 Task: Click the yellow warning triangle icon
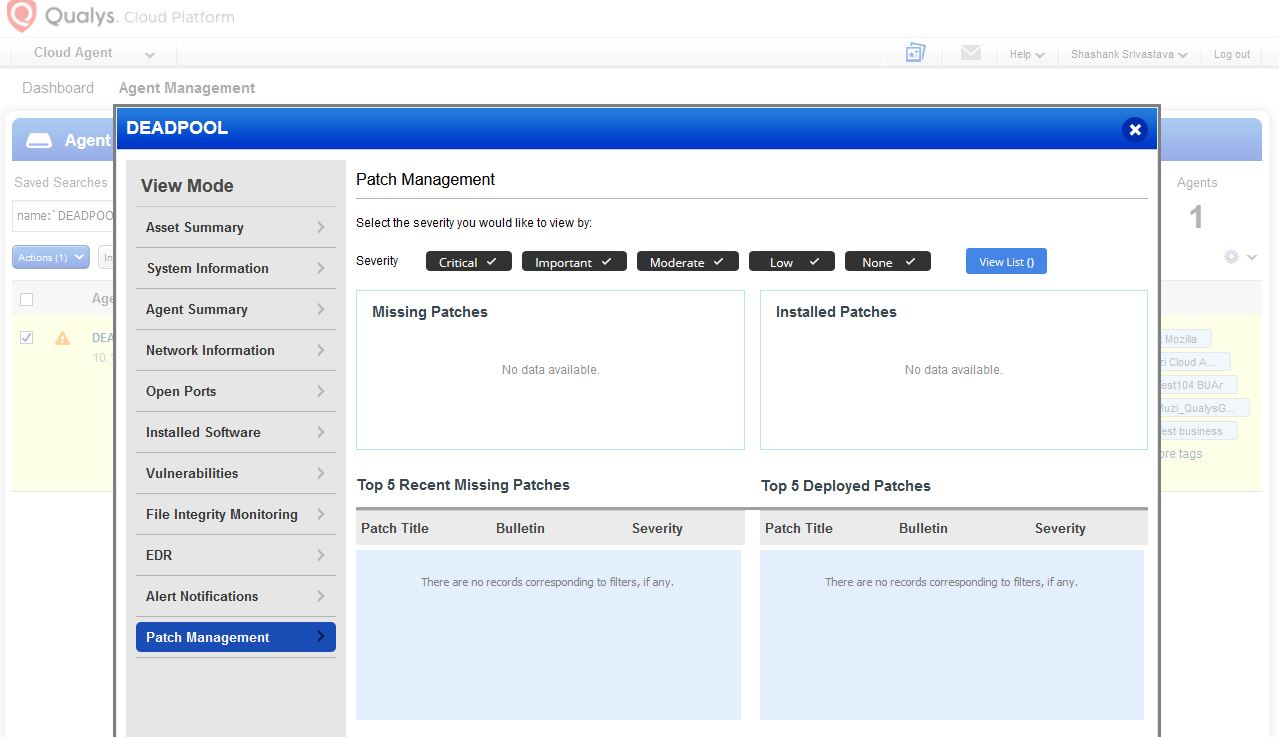[x=62, y=338]
